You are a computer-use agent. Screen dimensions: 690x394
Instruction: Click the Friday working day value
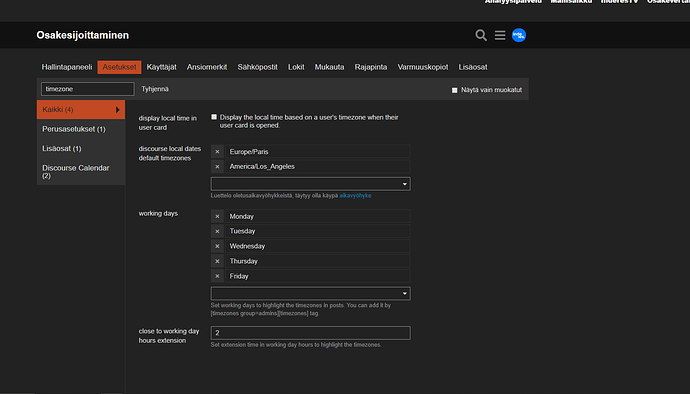click(x=318, y=276)
